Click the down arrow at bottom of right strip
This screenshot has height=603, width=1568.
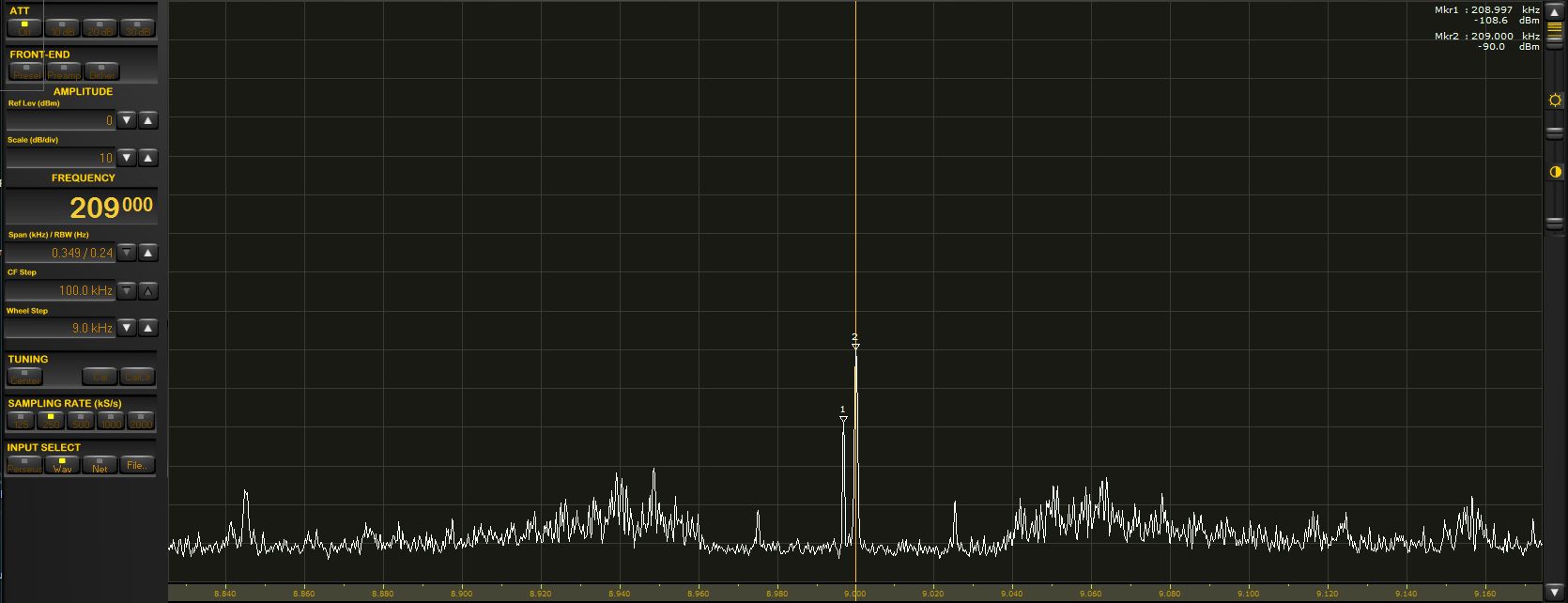1555,591
